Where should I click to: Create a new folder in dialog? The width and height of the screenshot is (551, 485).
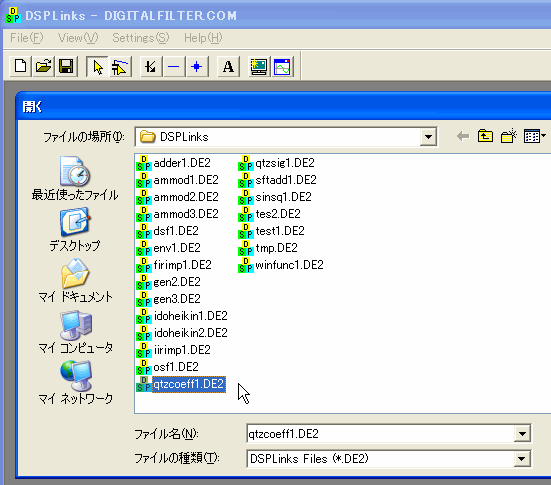(x=508, y=136)
